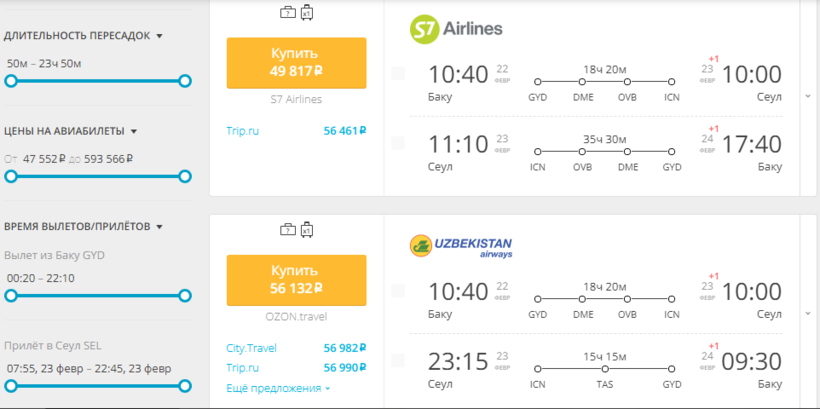Image resolution: width=820 pixels, height=409 pixels.
Task: Click carry-on baggage icon on Uzbekistan ticket
Action: (287, 230)
